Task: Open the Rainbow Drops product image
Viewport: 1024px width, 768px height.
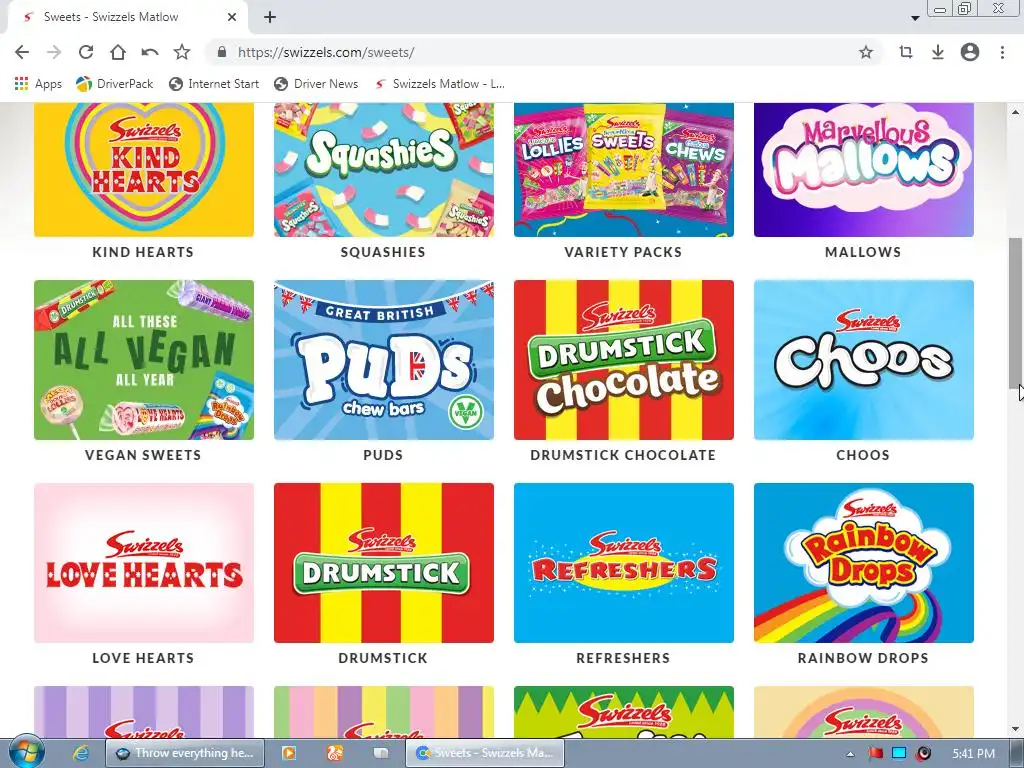Action: click(864, 563)
